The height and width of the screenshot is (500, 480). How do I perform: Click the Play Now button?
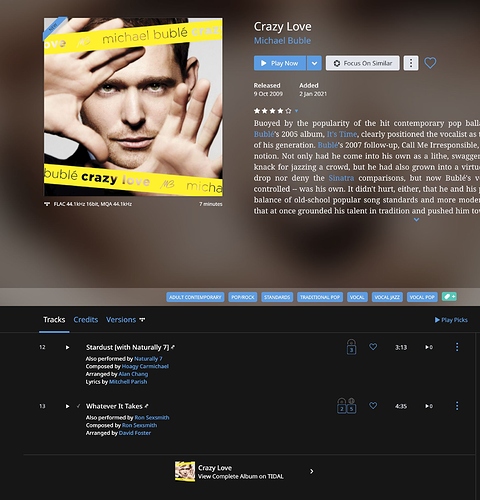point(280,63)
